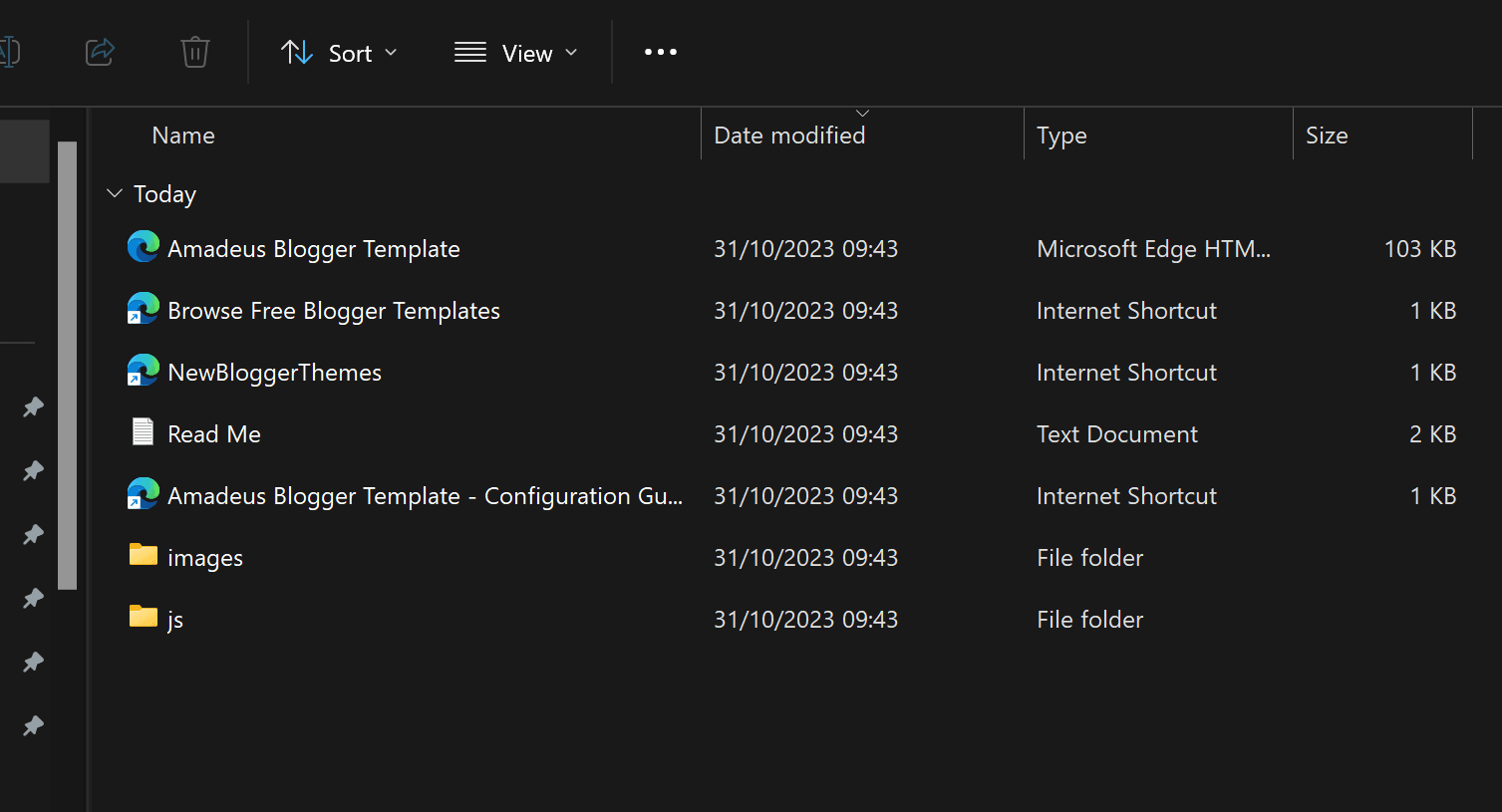The image size is (1502, 812).
Task: Select the Today group label
Action: click(165, 194)
